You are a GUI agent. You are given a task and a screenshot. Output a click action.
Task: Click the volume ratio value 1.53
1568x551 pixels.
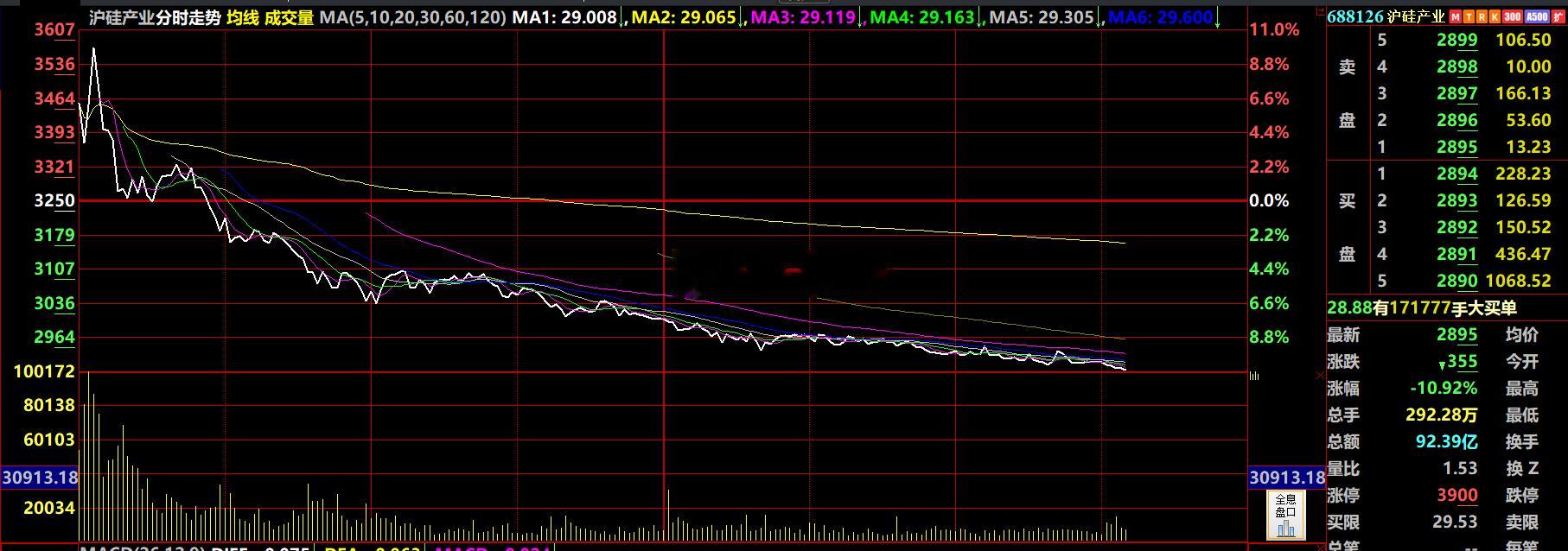(x=1460, y=468)
